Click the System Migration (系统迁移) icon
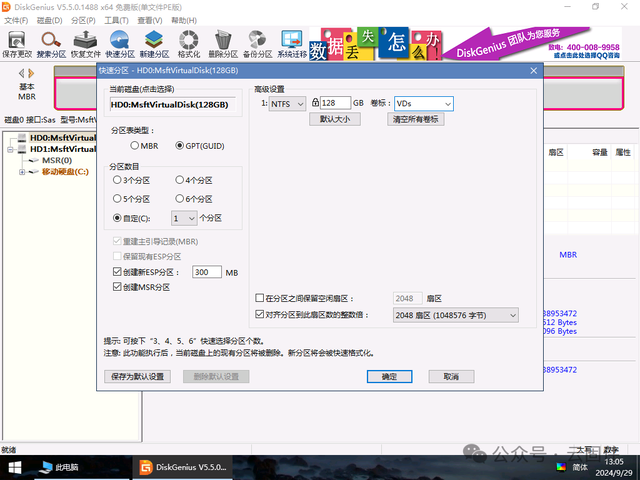Image resolution: width=640 pixels, height=480 pixels. click(292, 44)
